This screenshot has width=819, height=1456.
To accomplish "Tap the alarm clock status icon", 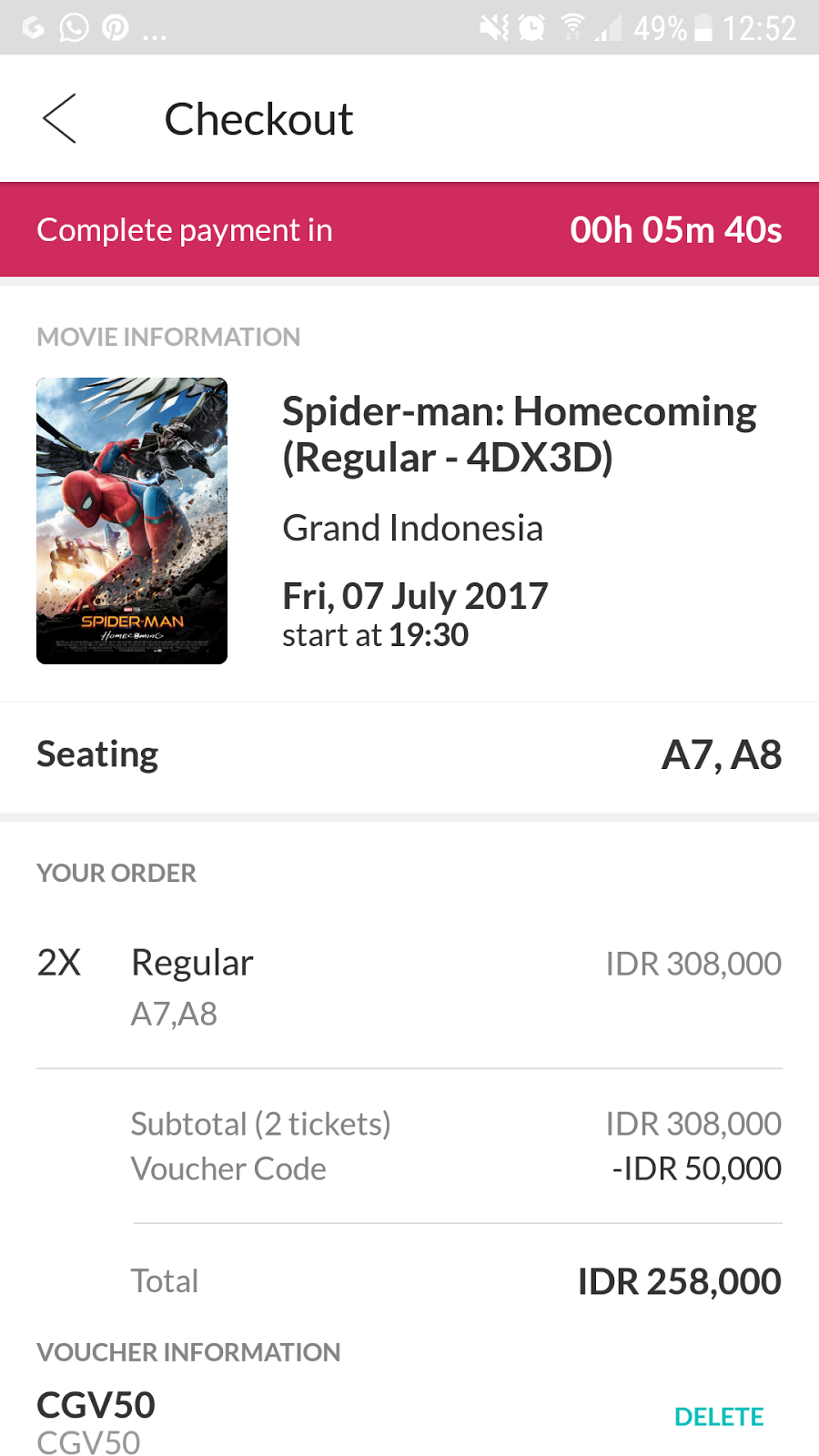I will 531,28.
